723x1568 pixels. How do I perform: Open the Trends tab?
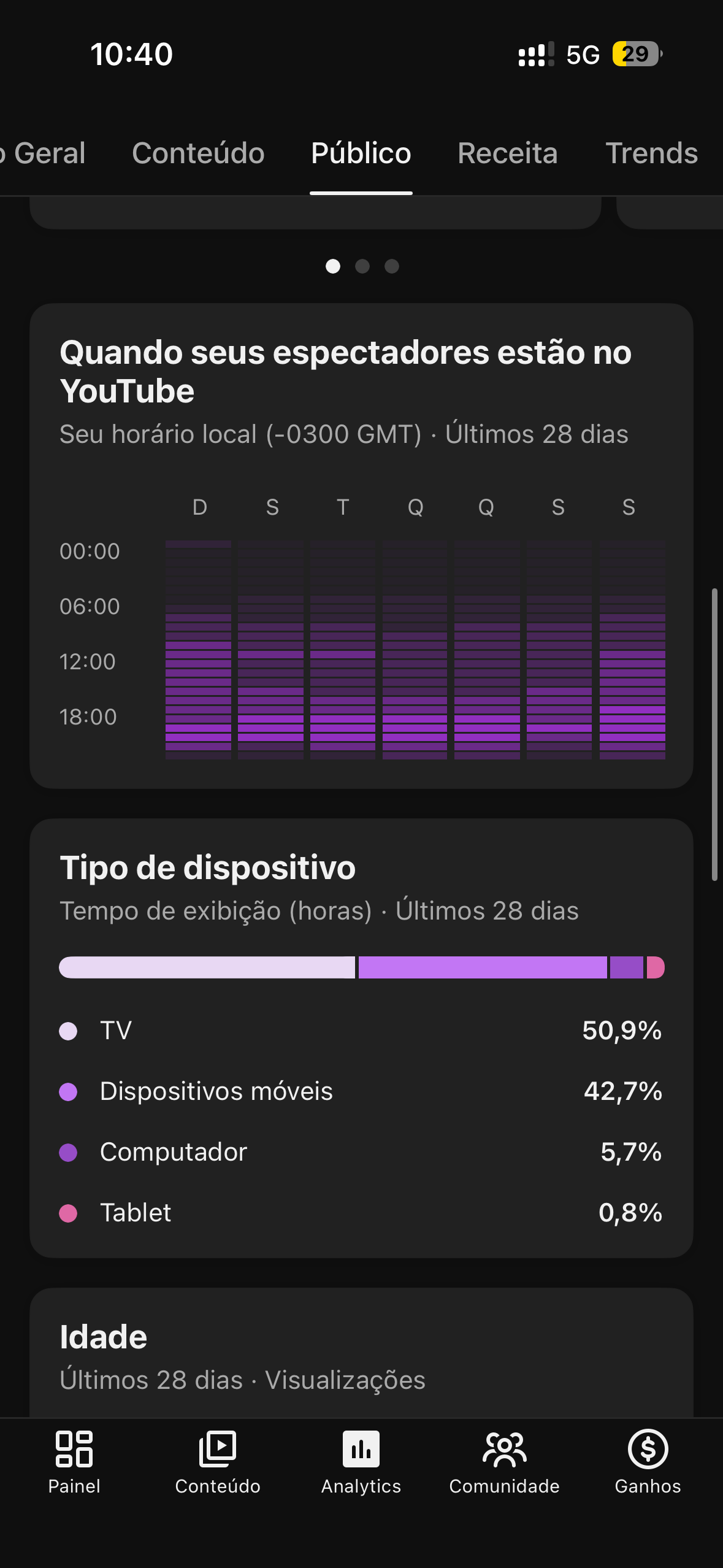tap(651, 153)
